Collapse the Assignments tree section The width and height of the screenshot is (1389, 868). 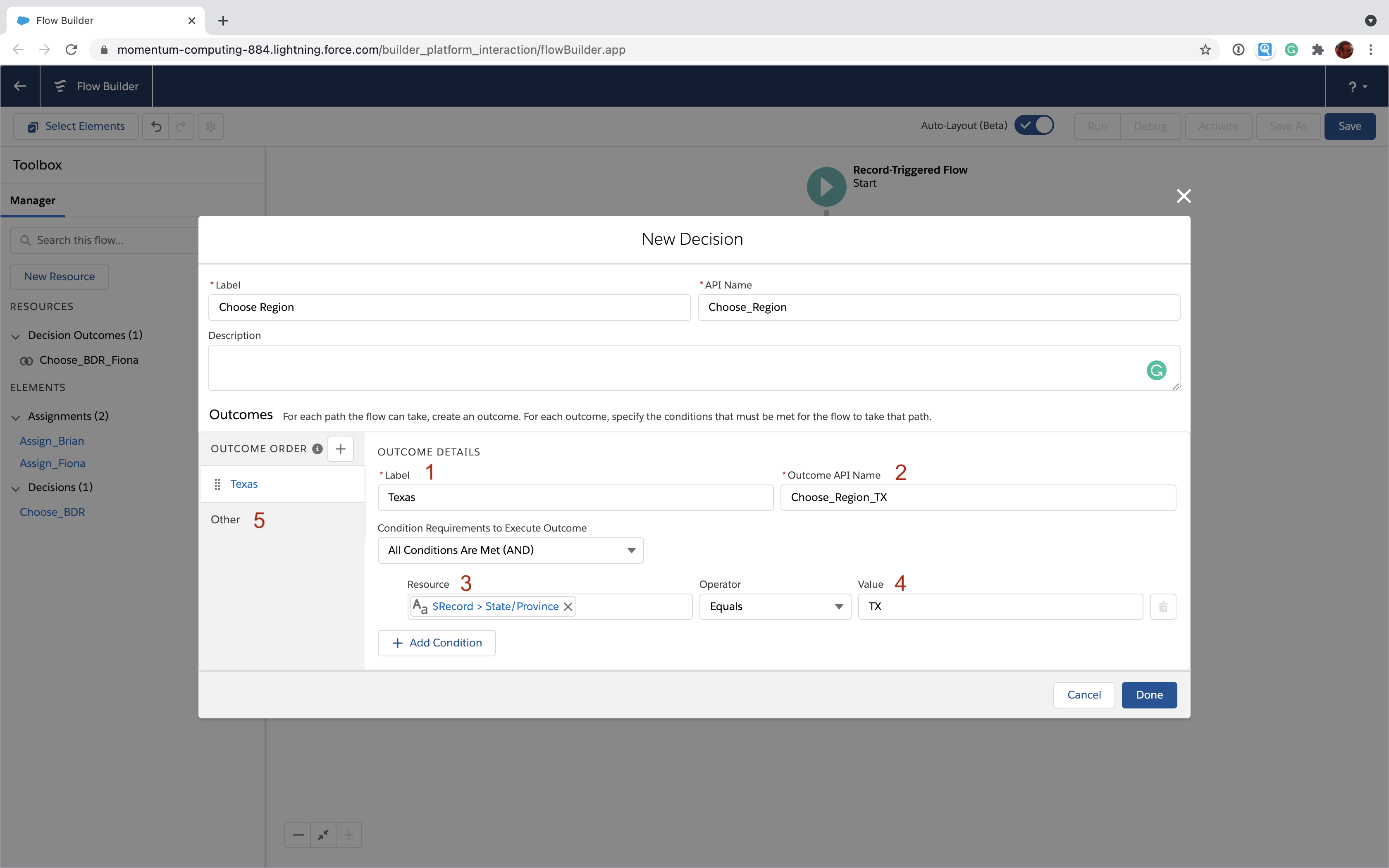[x=15, y=417]
